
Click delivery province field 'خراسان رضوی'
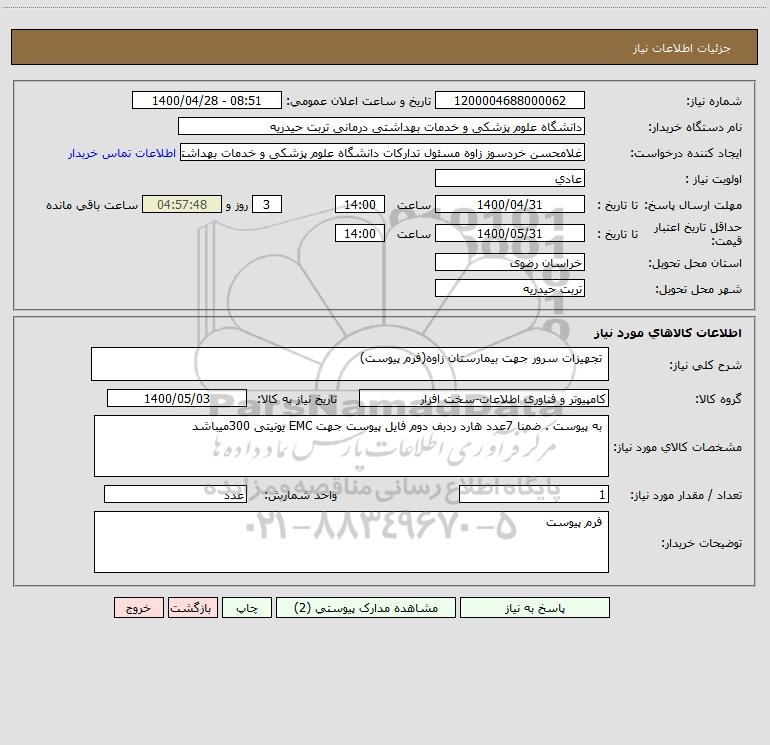(x=510, y=262)
